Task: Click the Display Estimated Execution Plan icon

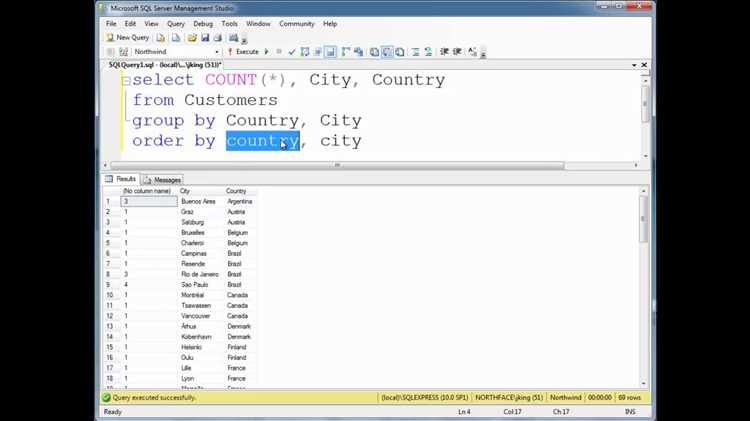Action: (305, 52)
